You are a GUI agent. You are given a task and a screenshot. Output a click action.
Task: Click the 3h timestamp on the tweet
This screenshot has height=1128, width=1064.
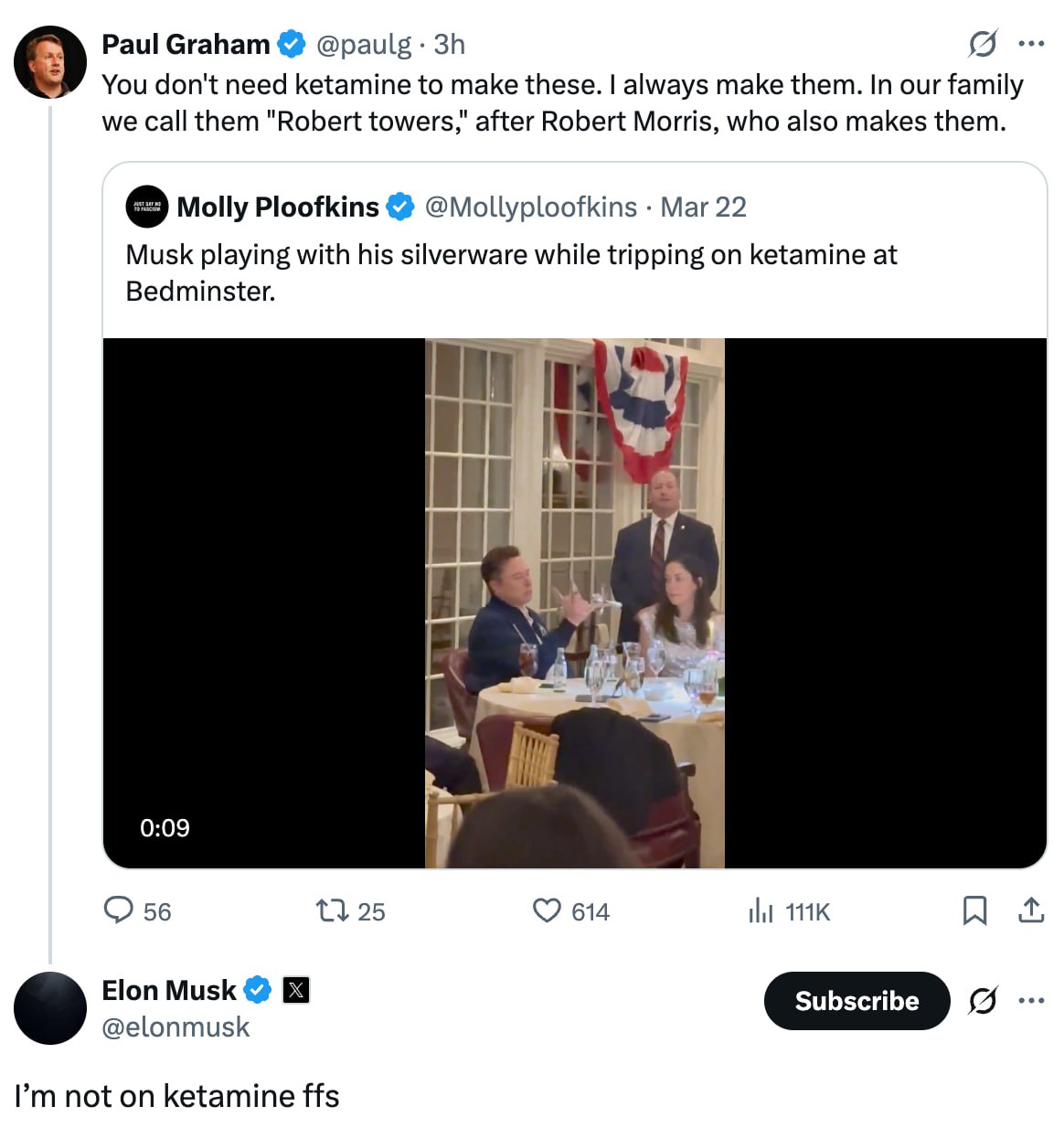(450, 44)
